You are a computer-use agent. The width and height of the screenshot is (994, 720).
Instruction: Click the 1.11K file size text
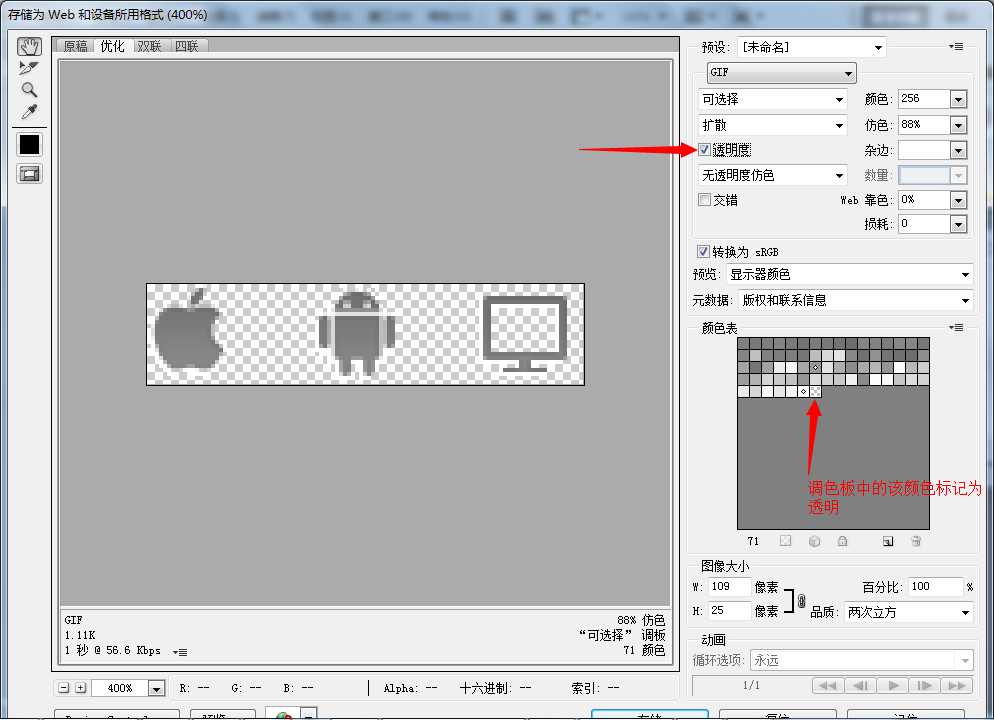tap(80, 635)
